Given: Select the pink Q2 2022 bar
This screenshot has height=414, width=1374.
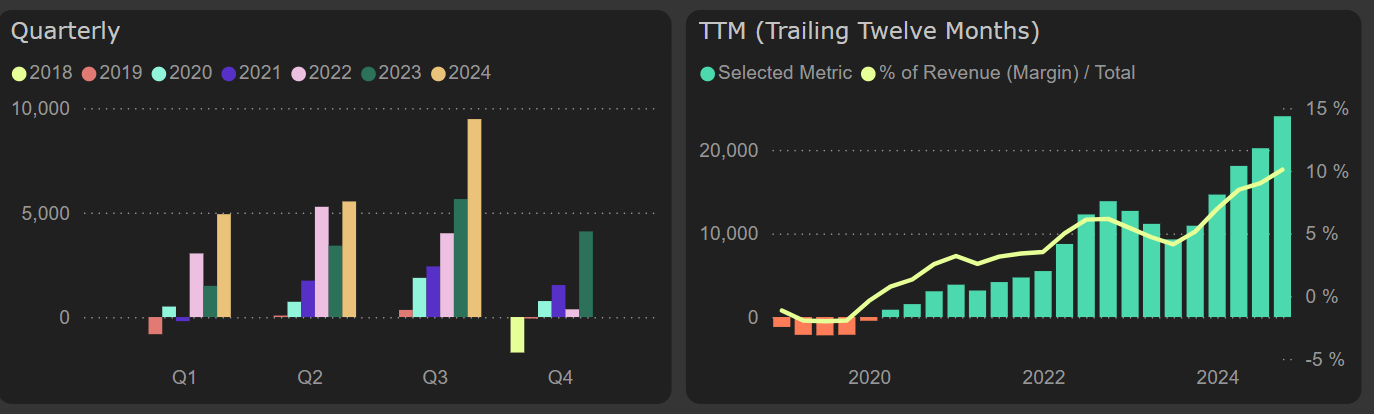Looking at the screenshot, I should (322, 262).
